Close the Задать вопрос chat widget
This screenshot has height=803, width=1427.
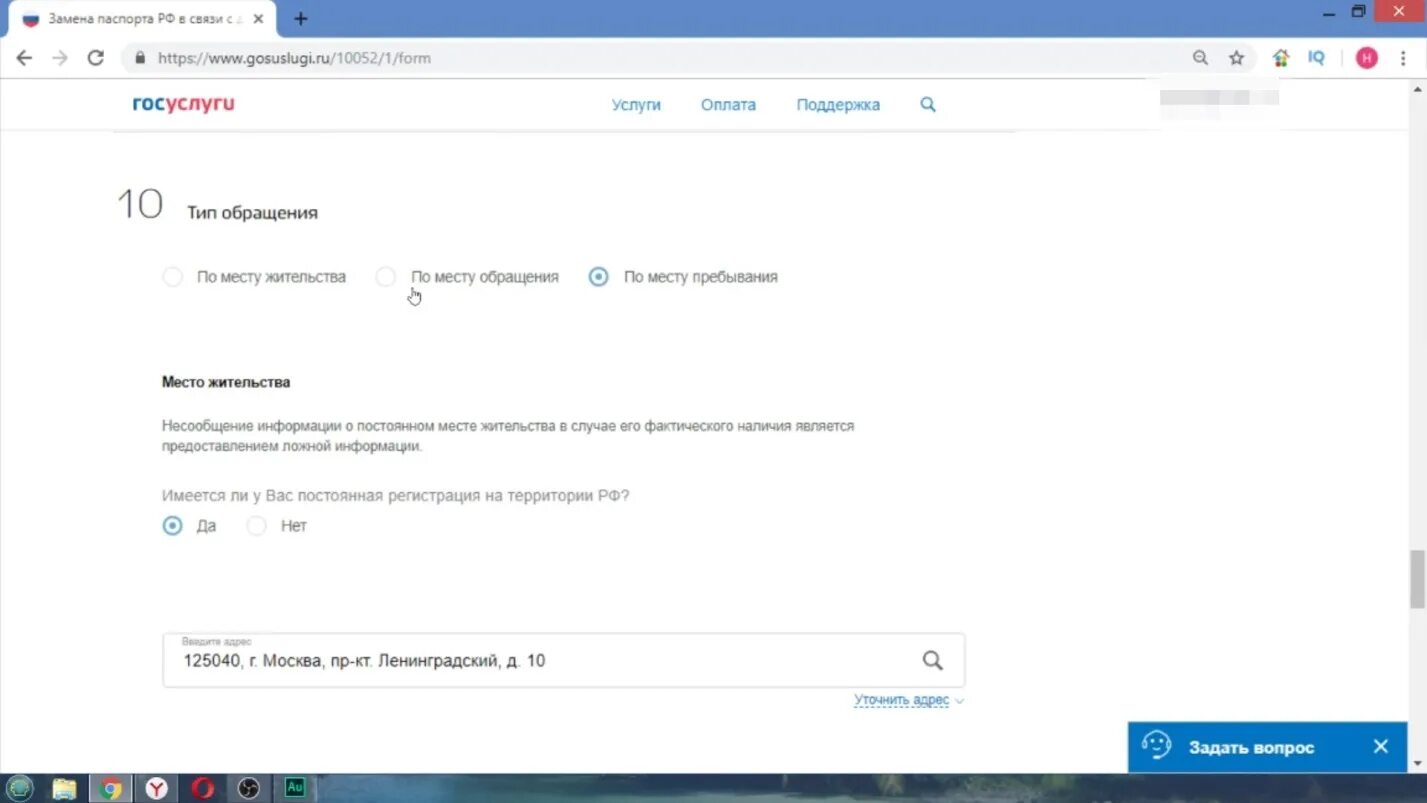click(1380, 747)
